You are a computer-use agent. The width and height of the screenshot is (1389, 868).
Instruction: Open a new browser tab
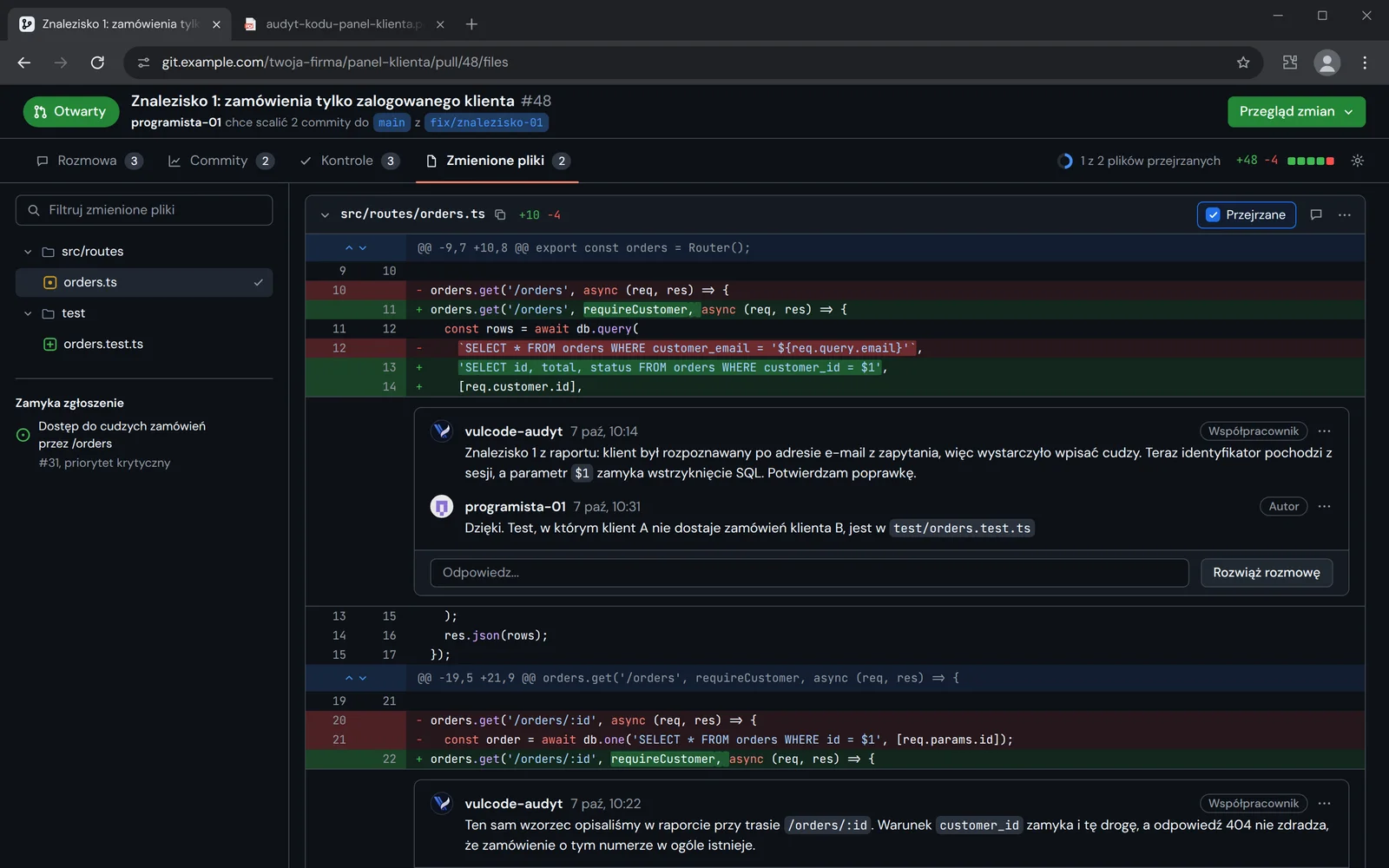pos(471,24)
